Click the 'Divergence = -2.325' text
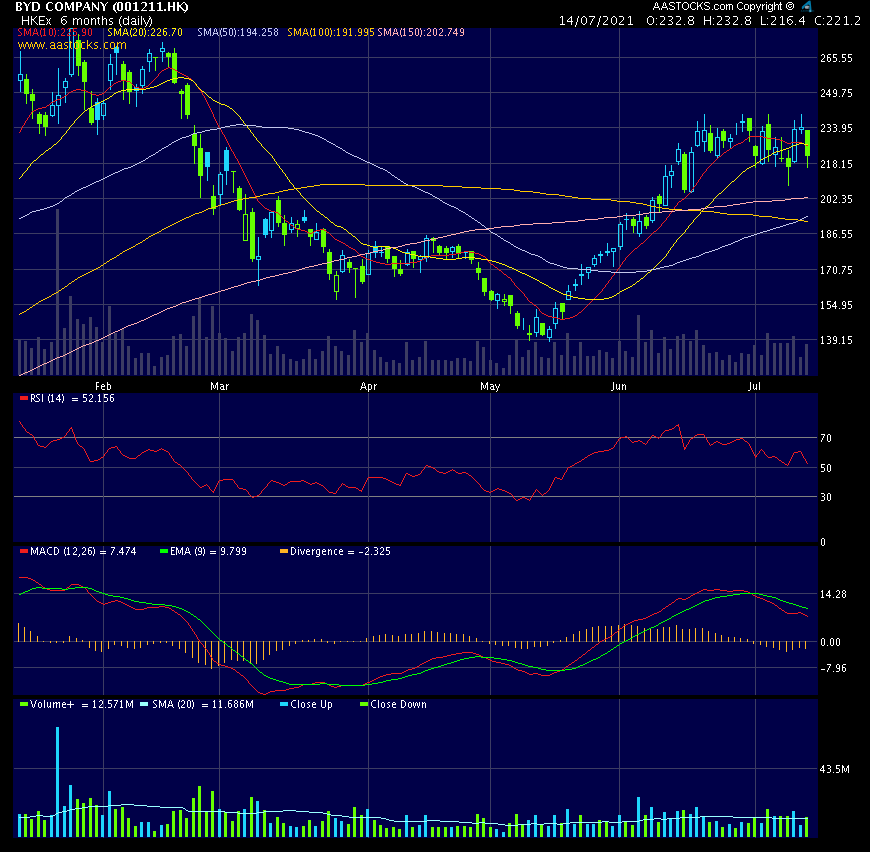The height and width of the screenshot is (852, 870). (340, 551)
